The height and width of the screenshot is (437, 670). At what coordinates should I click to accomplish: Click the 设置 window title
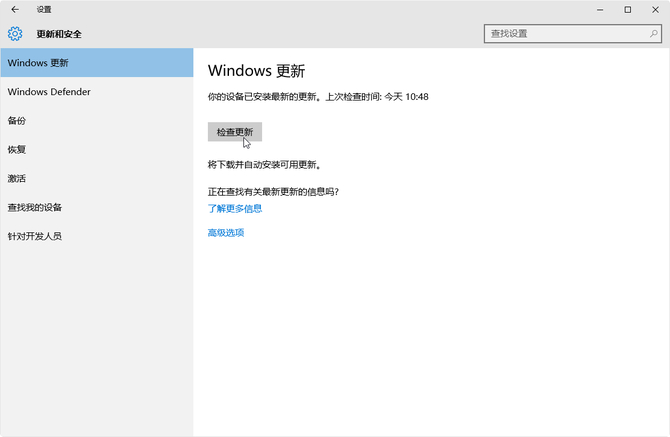click(44, 9)
